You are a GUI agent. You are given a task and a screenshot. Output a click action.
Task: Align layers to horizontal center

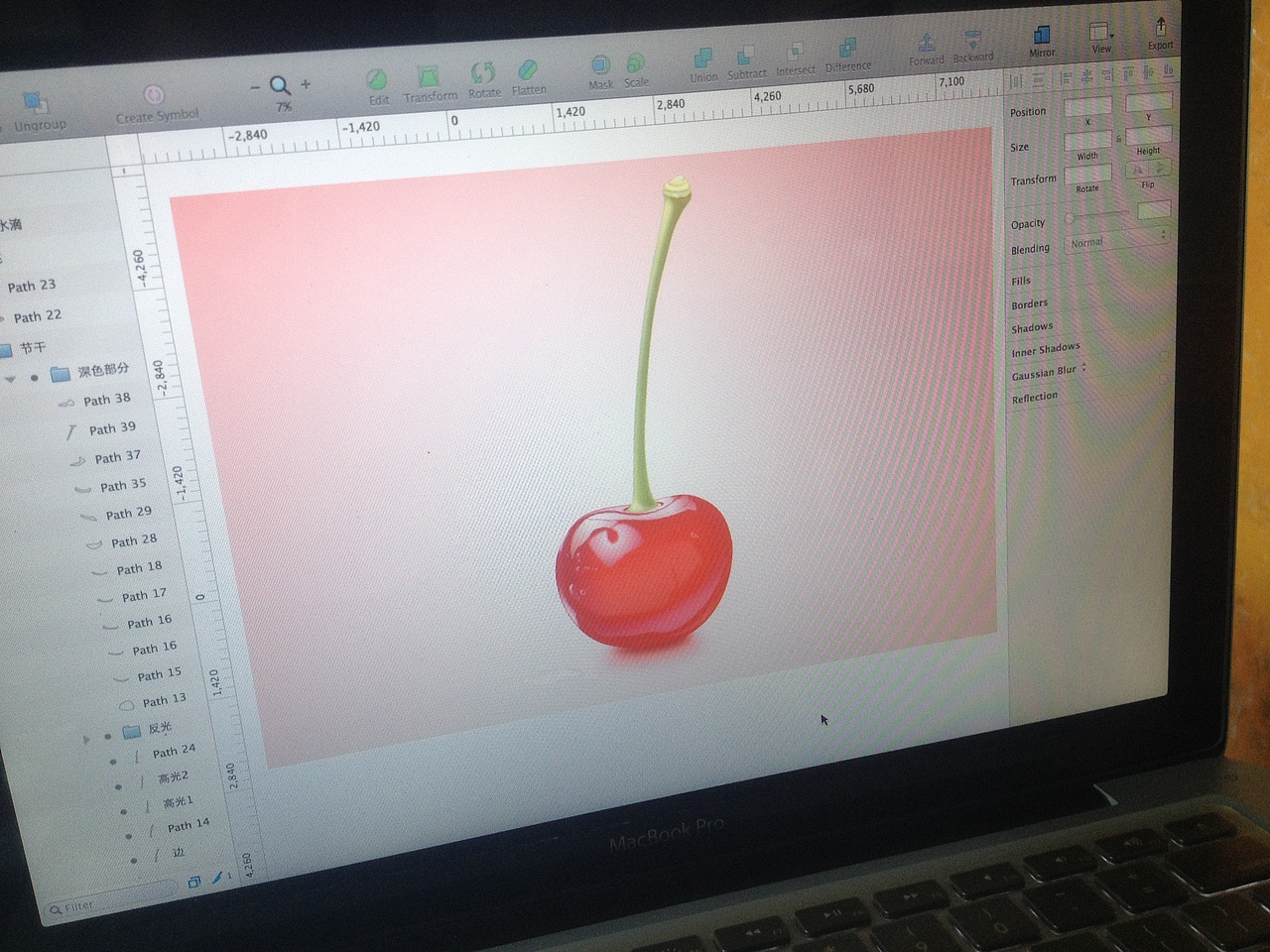[x=1085, y=75]
